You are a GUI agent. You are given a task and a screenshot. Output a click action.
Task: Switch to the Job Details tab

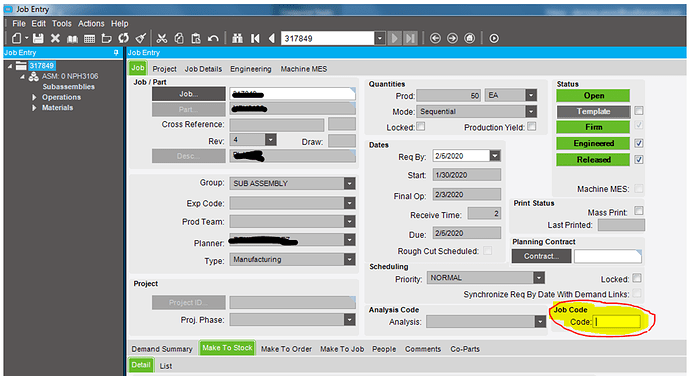(203, 69)
